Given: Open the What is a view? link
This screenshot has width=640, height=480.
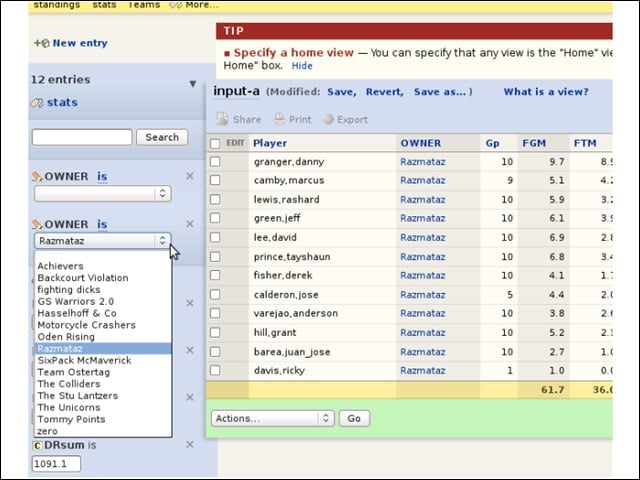Looking at the screenshot, I should 546,92.
